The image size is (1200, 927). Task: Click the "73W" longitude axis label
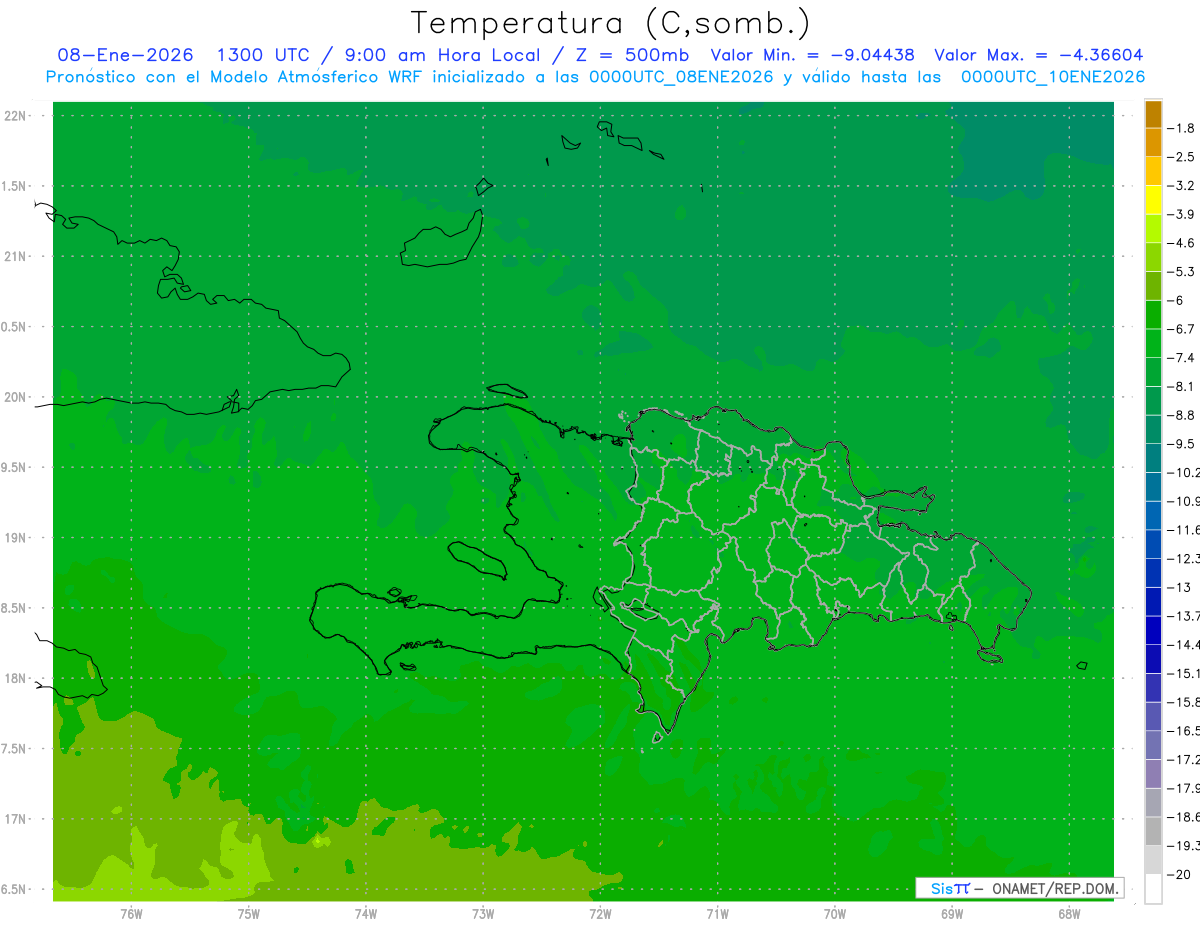click(x=483, y=913)
